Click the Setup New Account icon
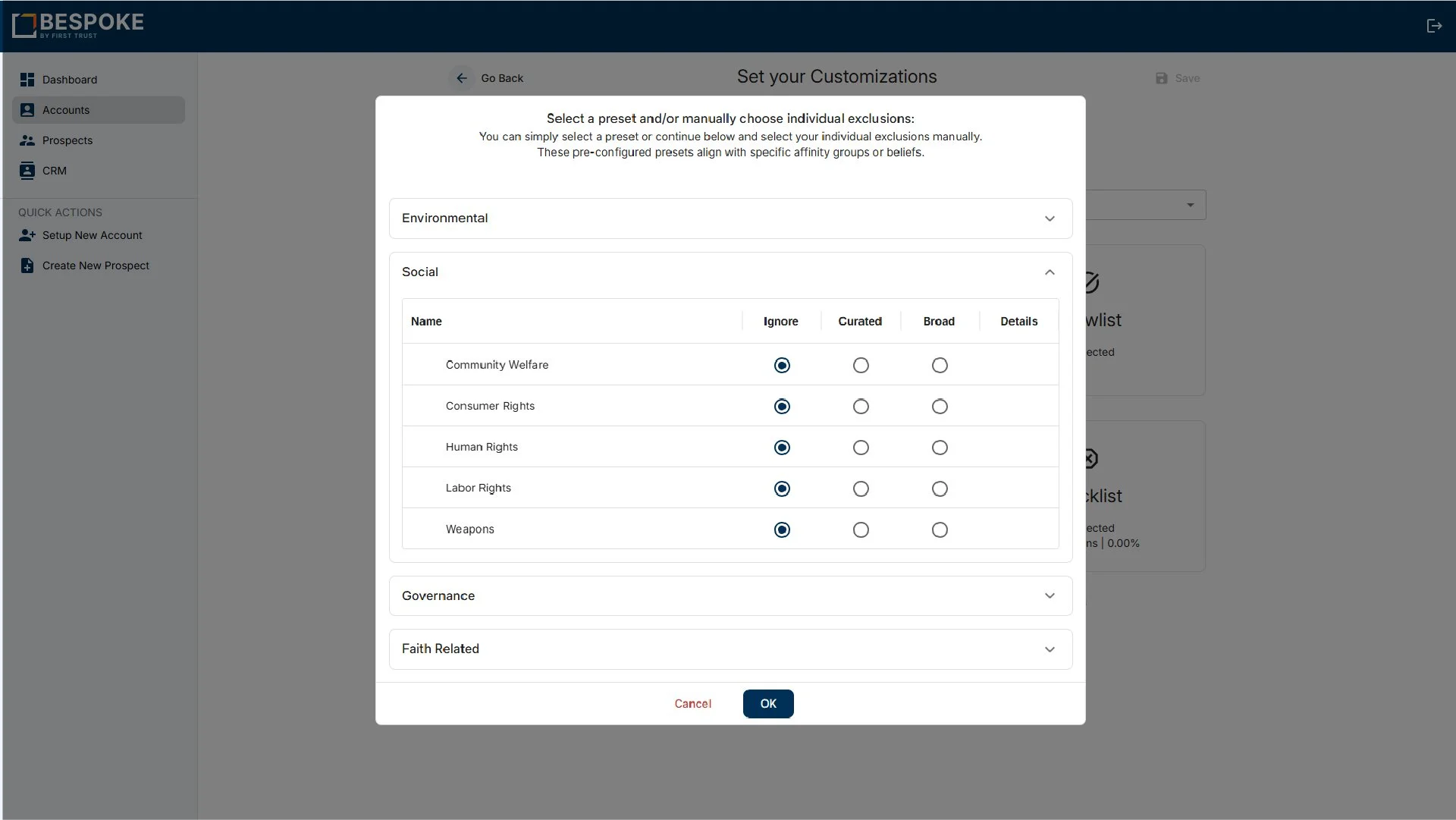 27,235
